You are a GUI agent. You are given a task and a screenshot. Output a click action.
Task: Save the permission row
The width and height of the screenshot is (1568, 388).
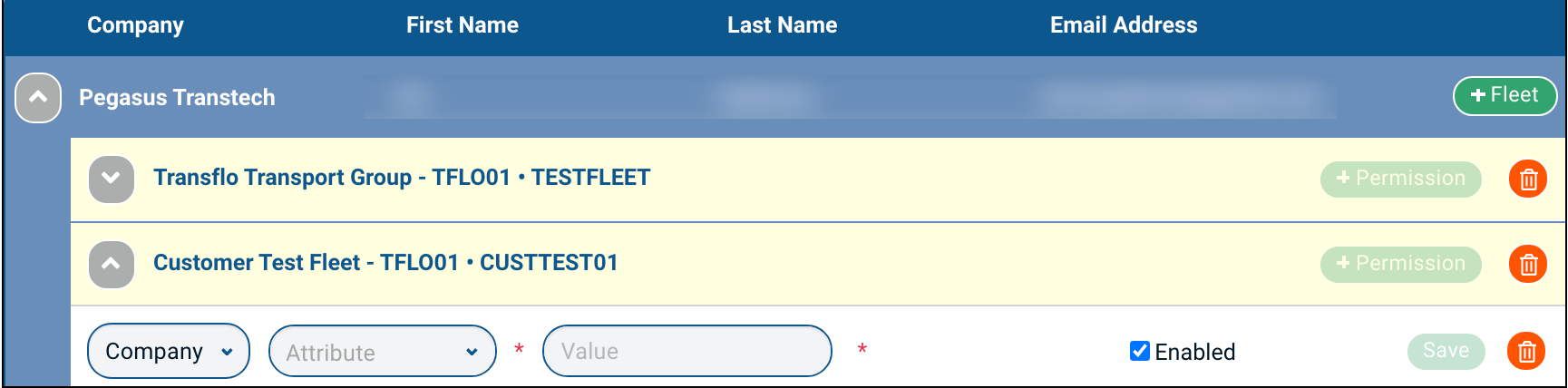[x=1446, y=351]
